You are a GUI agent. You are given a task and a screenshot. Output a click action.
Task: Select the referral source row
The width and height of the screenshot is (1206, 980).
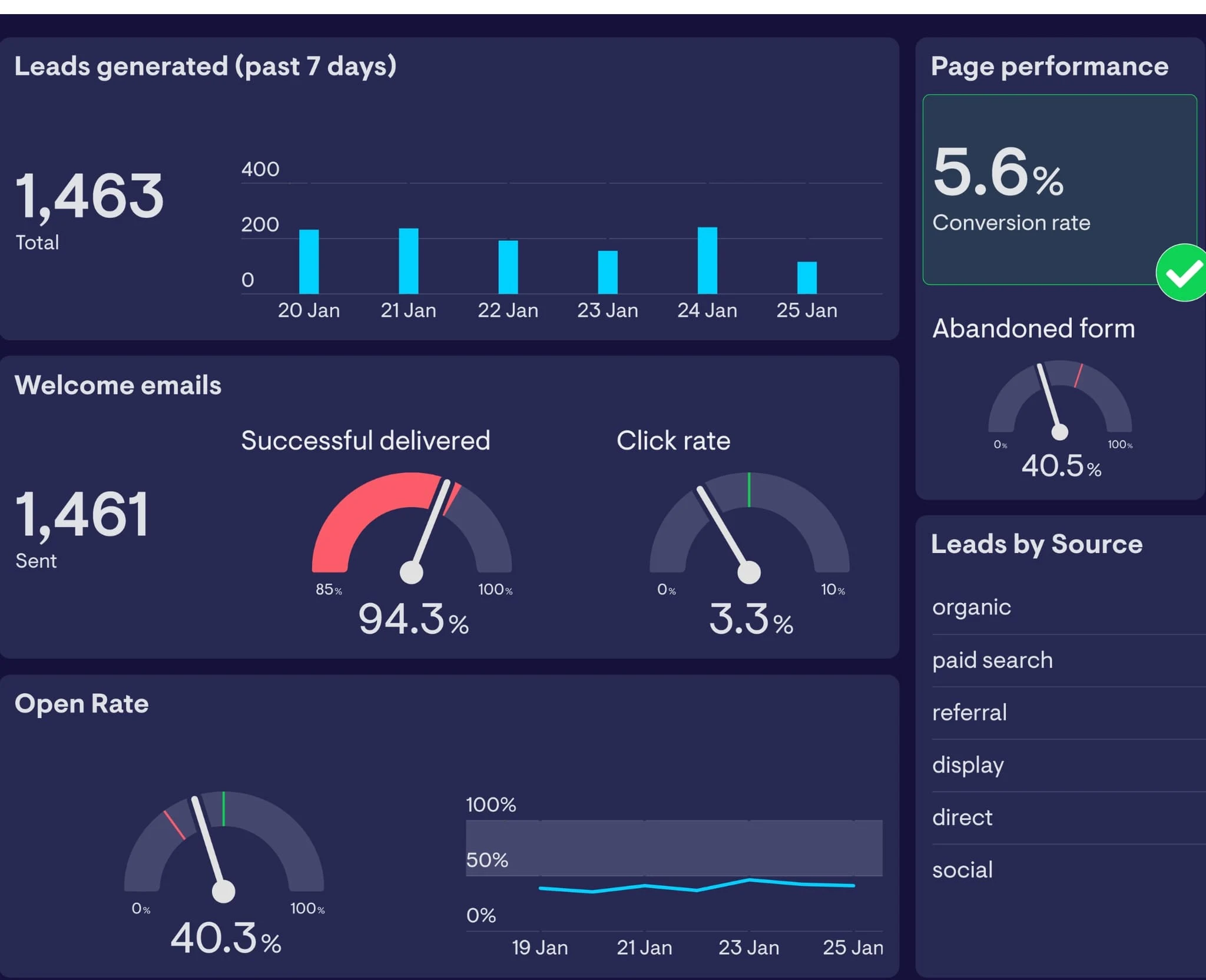(969, 713)
